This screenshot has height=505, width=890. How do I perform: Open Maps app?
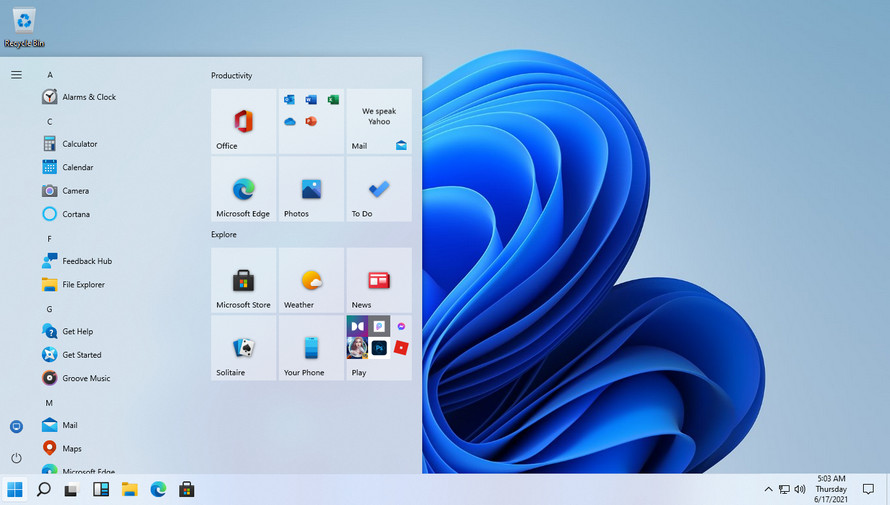(x=61, y=448)
